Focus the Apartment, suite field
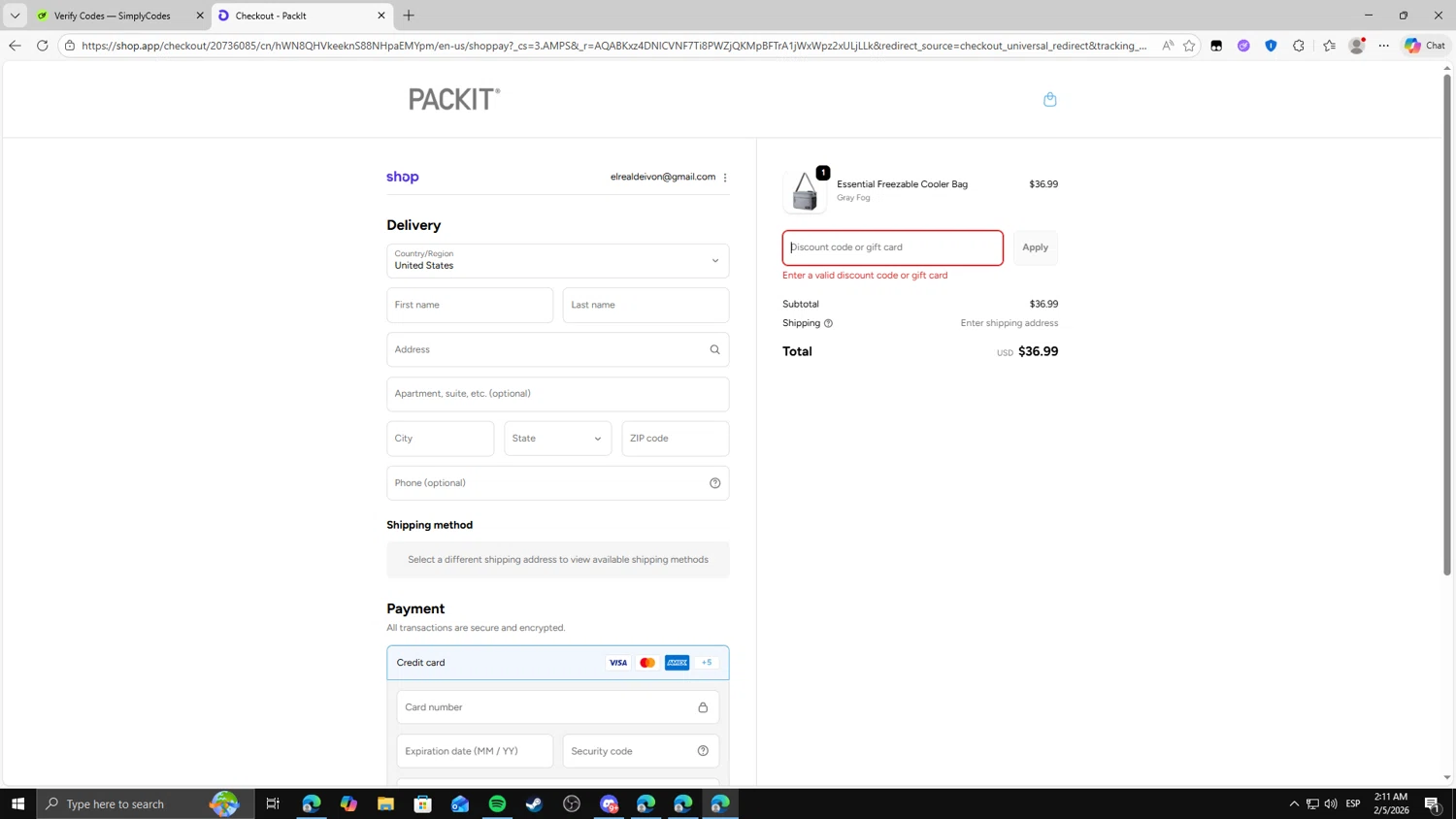1456x819 pixels. (558, 394)
